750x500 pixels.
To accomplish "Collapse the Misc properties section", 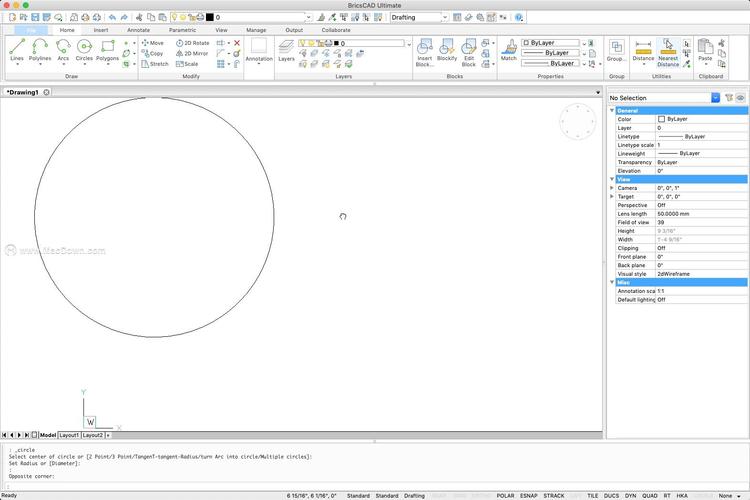I will (x=612, y=282).
